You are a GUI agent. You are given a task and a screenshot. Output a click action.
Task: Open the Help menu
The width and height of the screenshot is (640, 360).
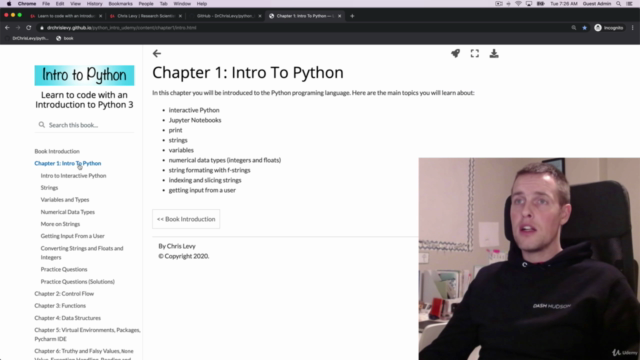(x=202, y=4)
